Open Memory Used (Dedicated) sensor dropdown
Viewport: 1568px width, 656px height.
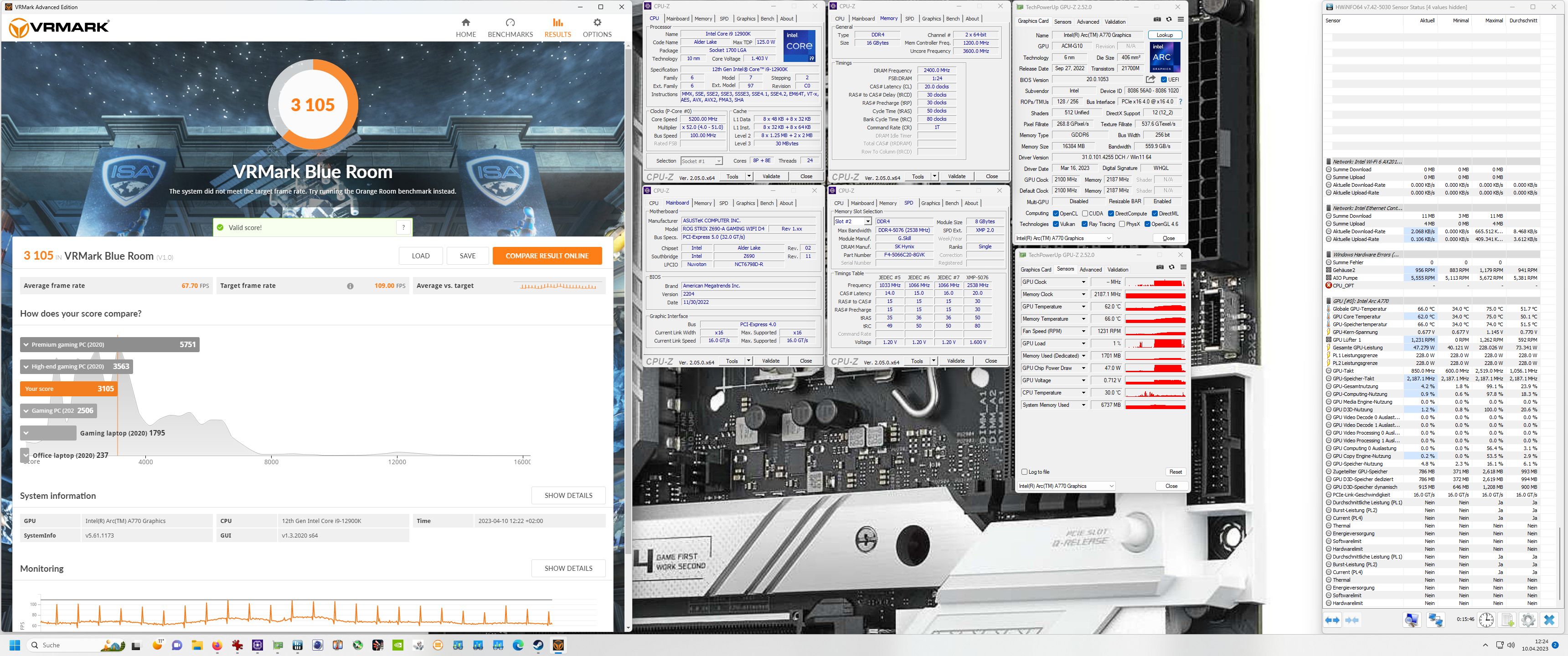(x=1083, y=356)
